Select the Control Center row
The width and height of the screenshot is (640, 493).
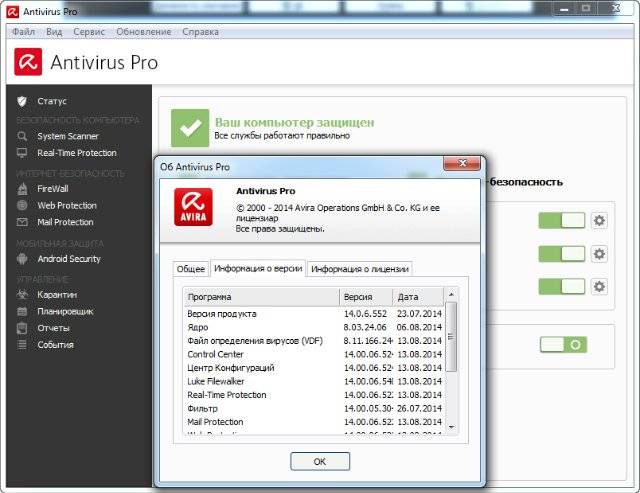(314, 354)
